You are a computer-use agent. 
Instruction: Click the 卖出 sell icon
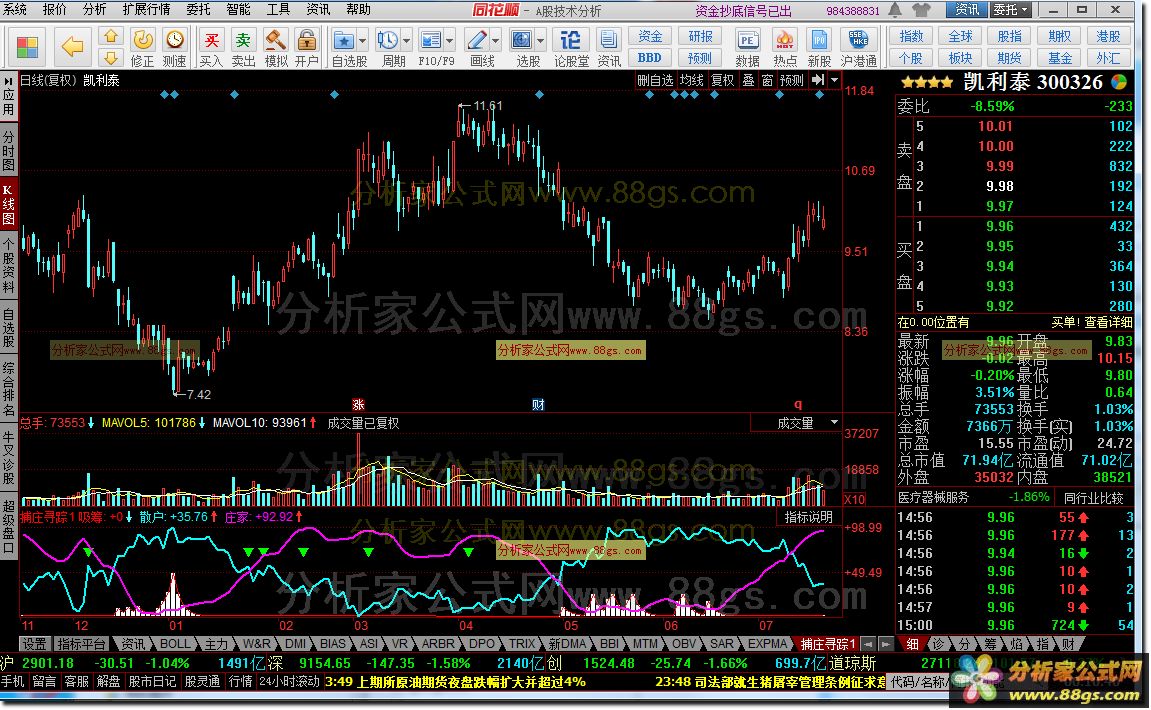coord(243,40)
